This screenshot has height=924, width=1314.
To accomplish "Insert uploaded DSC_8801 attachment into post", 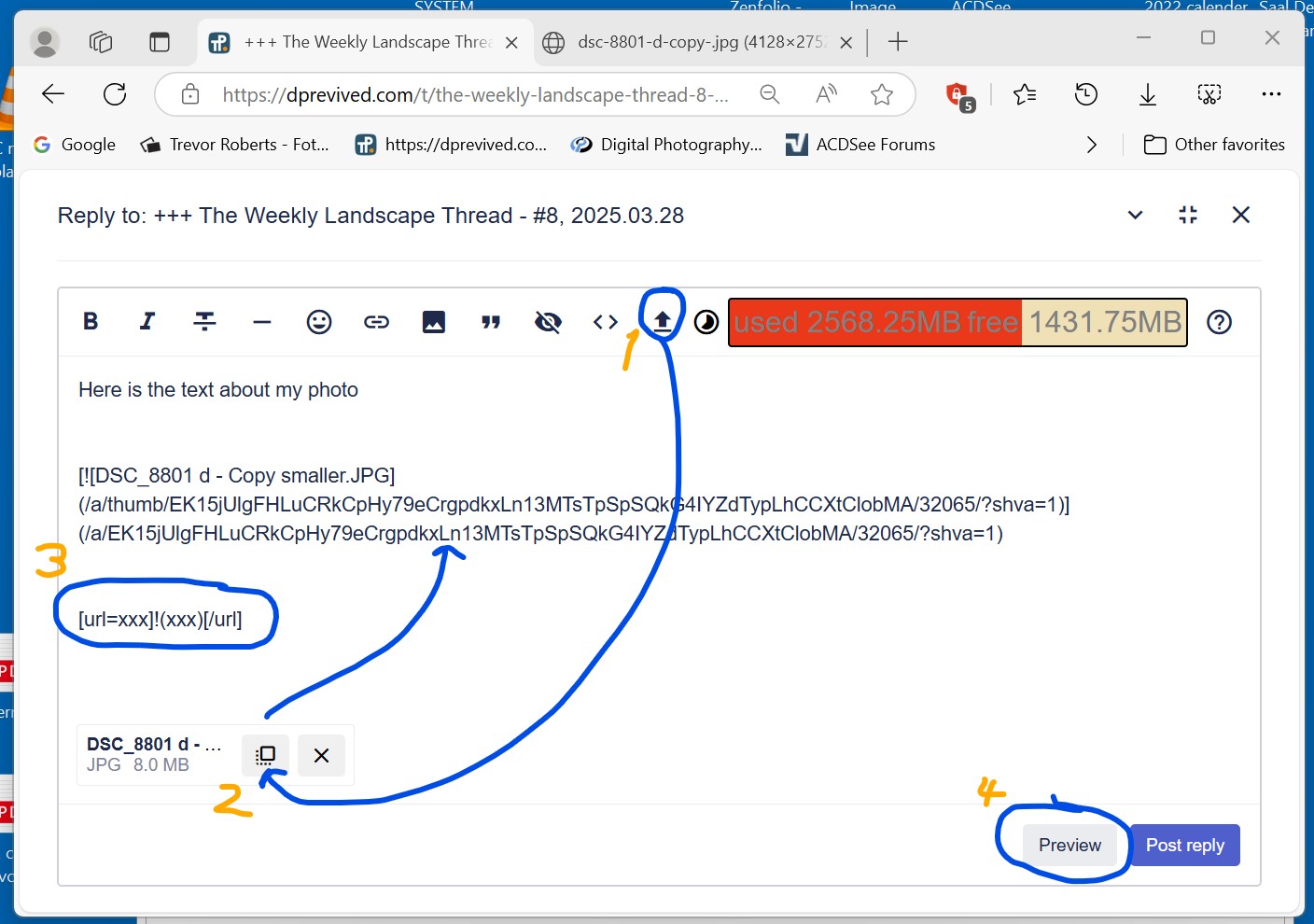I will coord(266,755).
